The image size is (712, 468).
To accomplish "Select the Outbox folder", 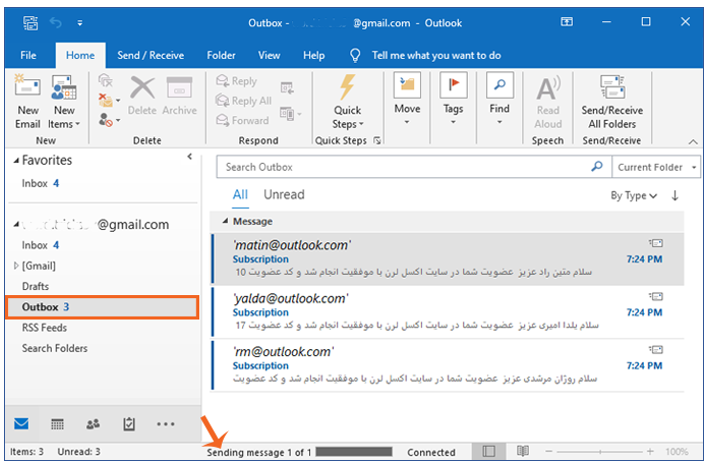I will 103,307.
